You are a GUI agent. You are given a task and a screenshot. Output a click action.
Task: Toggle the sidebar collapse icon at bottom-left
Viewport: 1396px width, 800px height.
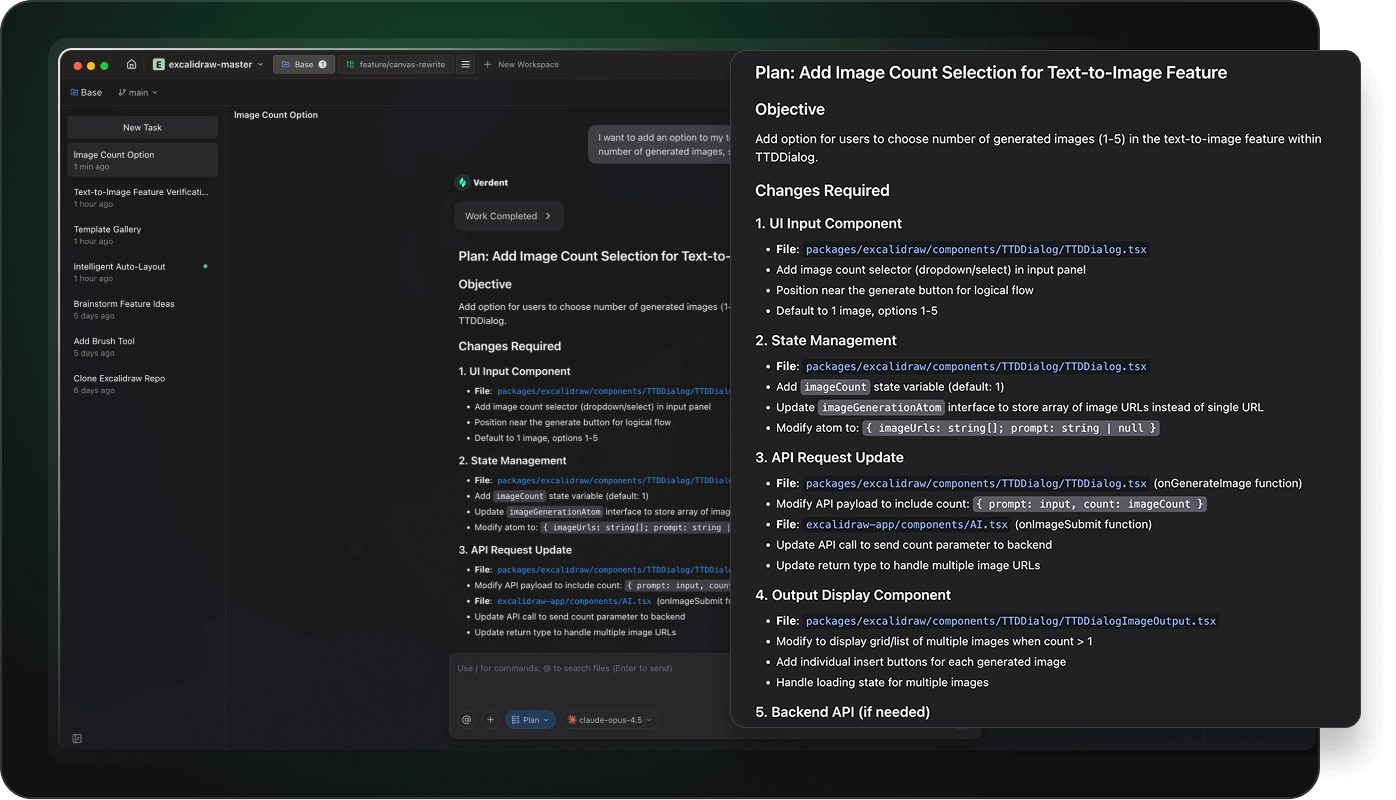tap(77, 739)
